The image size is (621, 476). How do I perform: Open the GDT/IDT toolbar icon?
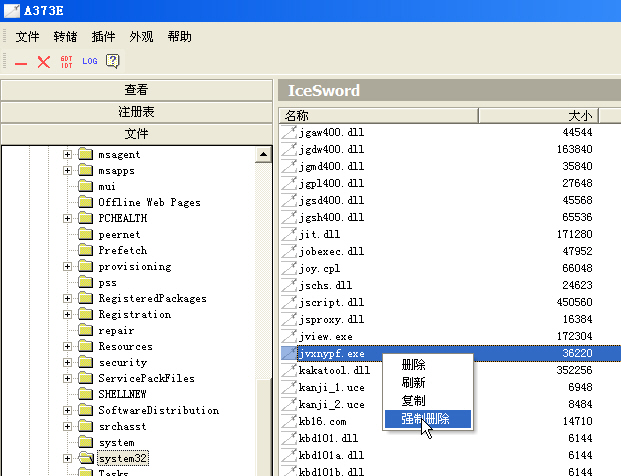[x=67, y=62]
